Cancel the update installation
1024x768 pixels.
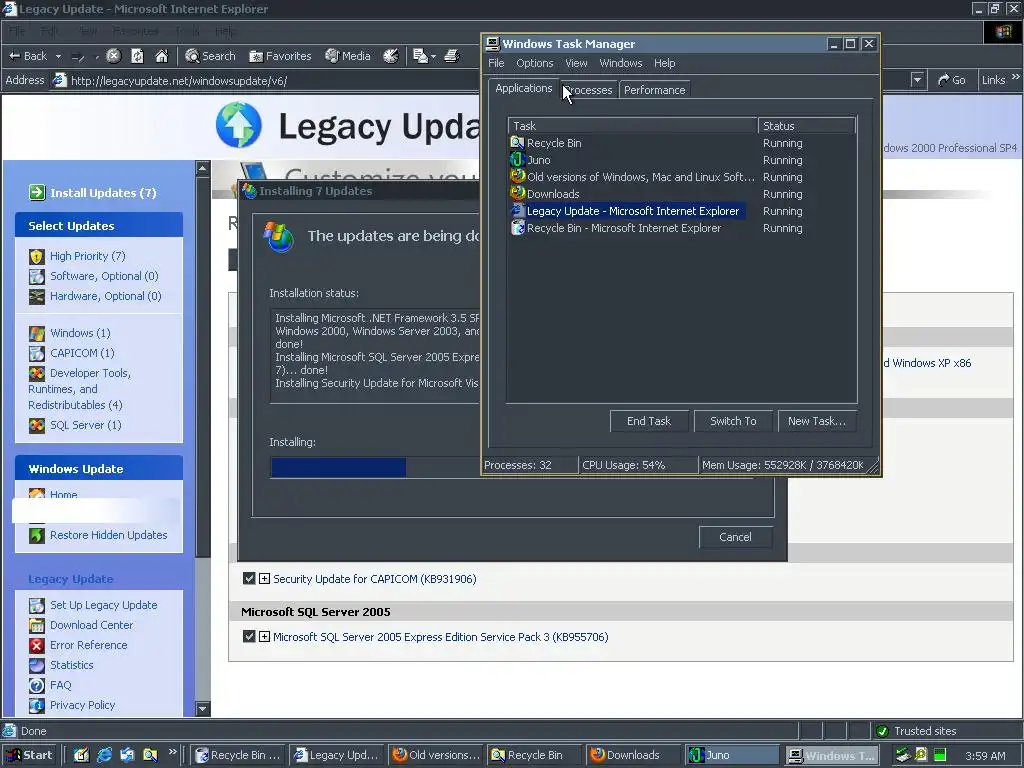[735, 537]
